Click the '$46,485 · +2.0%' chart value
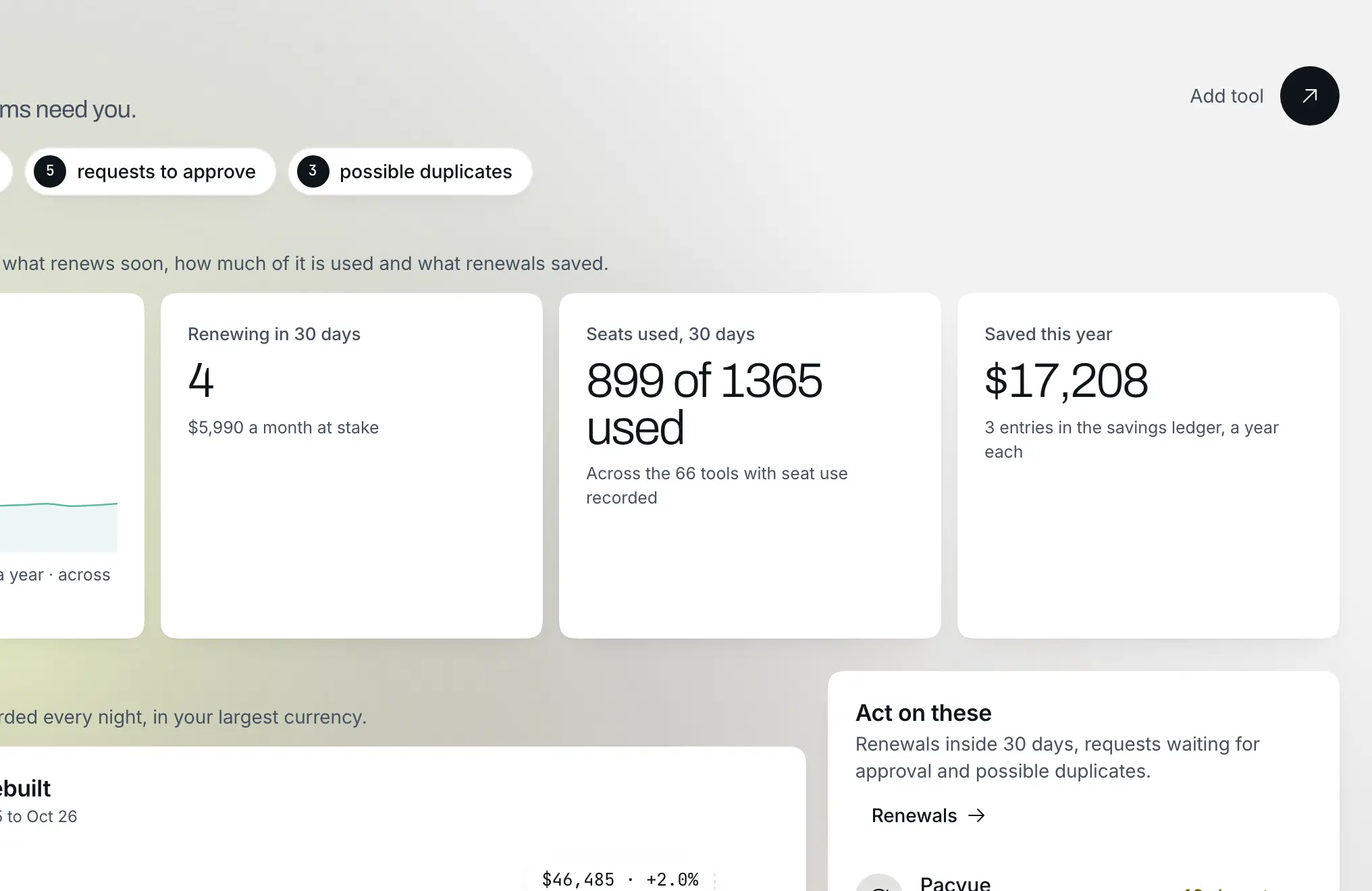1372x891 pixels. [x=621, y=879]
